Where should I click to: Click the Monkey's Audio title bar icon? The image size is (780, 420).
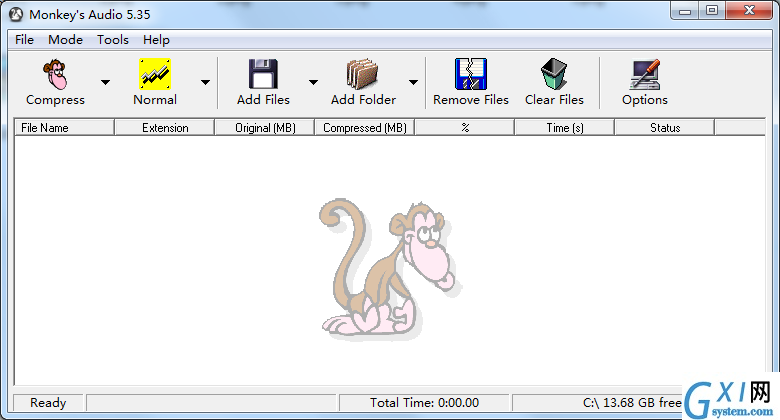[x=16, y=14]
